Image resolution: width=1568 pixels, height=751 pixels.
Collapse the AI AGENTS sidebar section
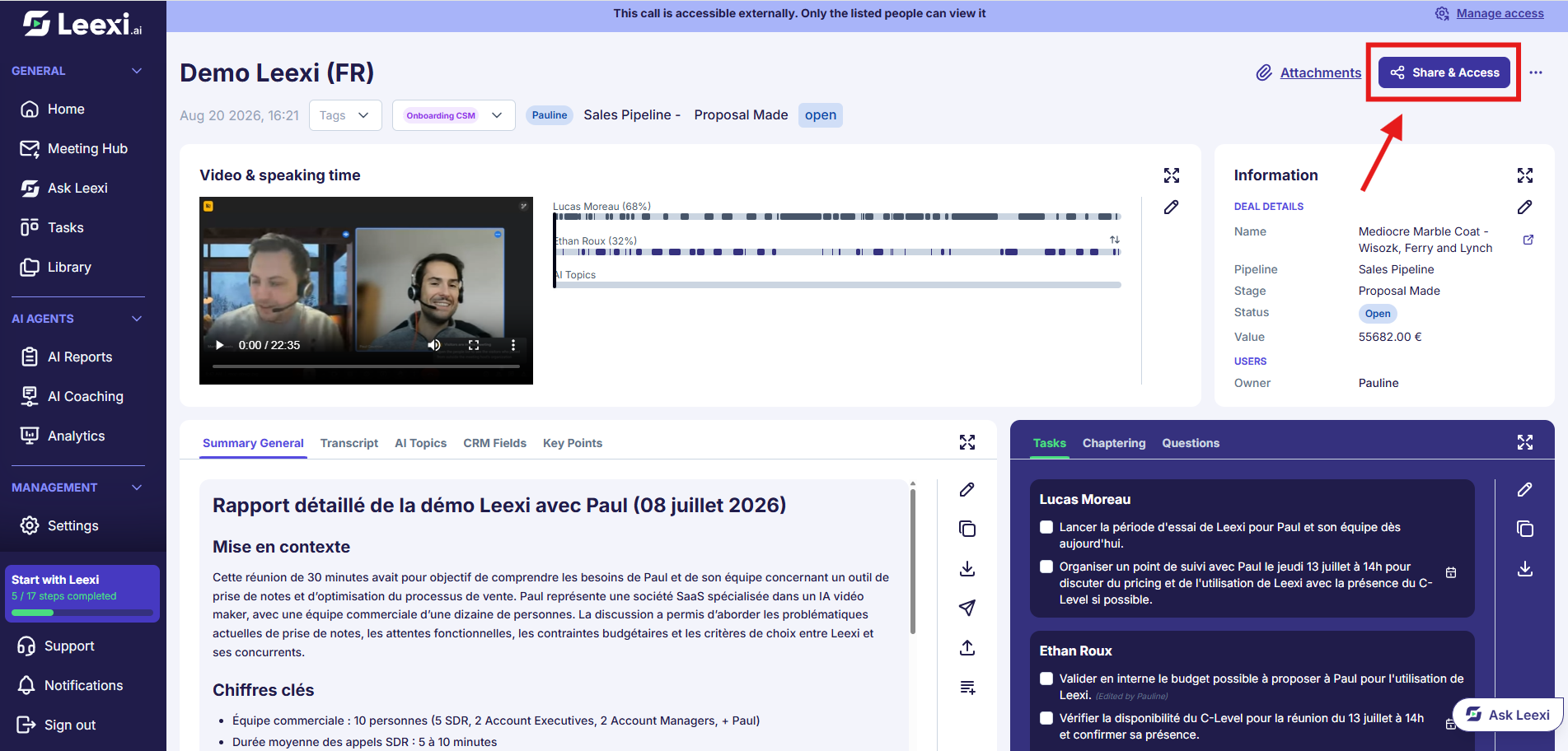click(137, 319)
